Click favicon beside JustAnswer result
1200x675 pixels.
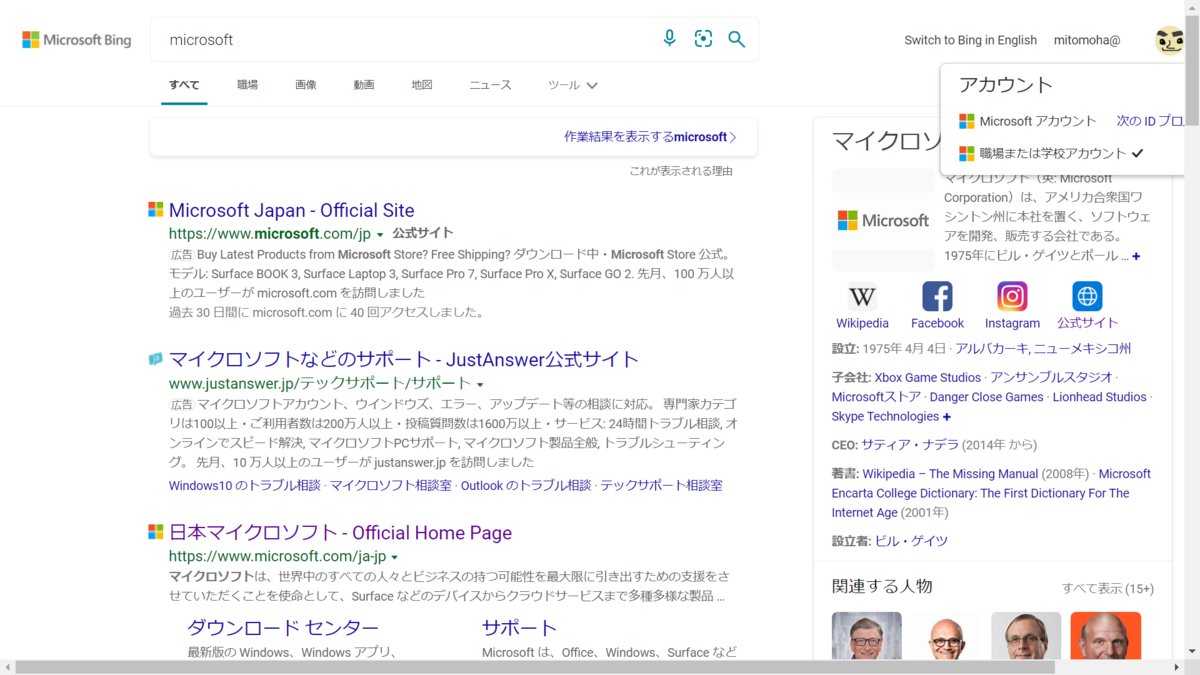(x=156, y=358)
